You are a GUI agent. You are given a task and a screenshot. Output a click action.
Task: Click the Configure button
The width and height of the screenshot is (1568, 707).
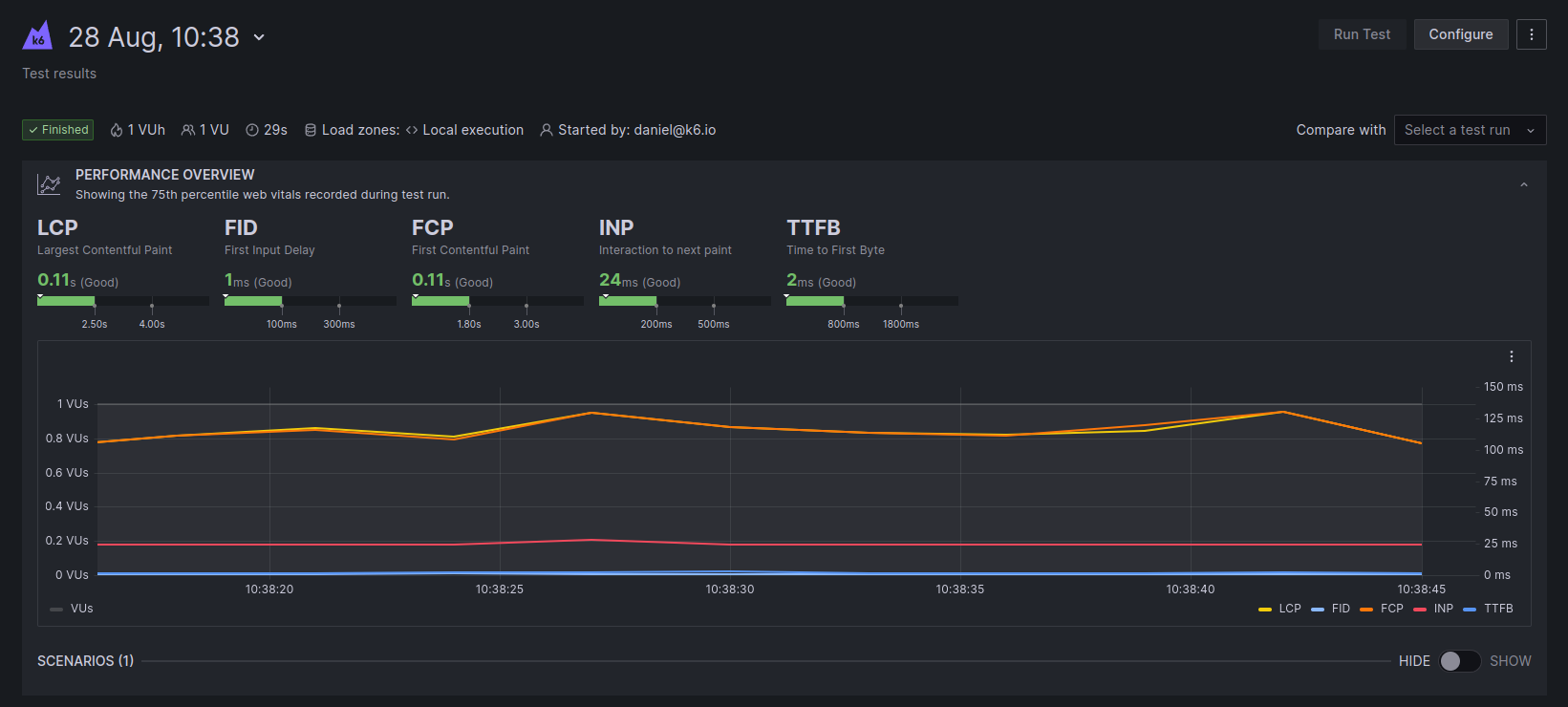pyautogui.click(x=1460, y=34)
